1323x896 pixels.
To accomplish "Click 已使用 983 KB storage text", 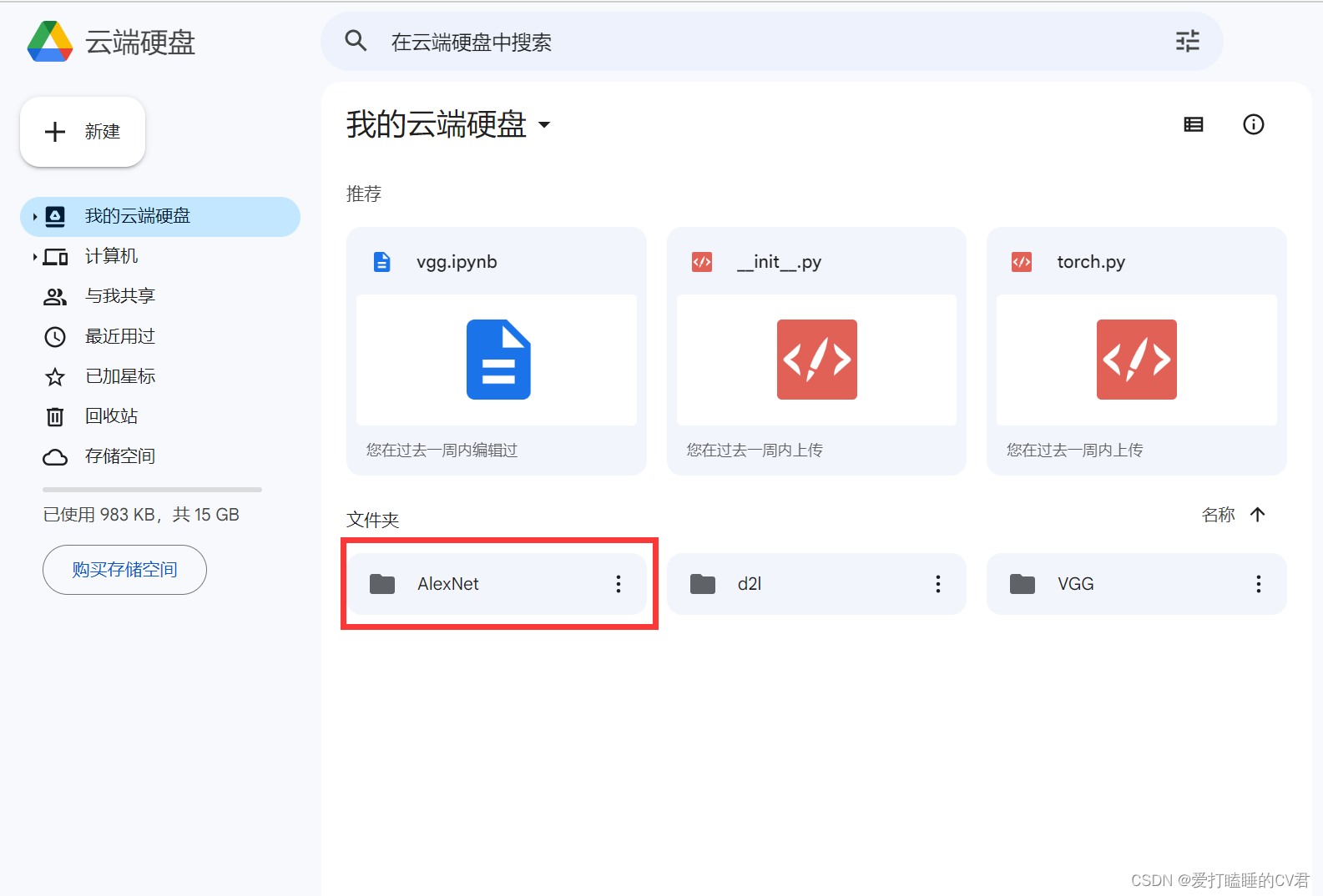I will pyautogui.click(x=141, y=515).
